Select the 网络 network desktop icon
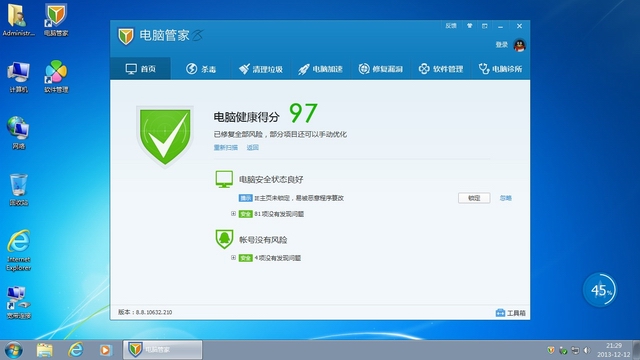The height and width of the screenshot is (360, 640). 18,133
